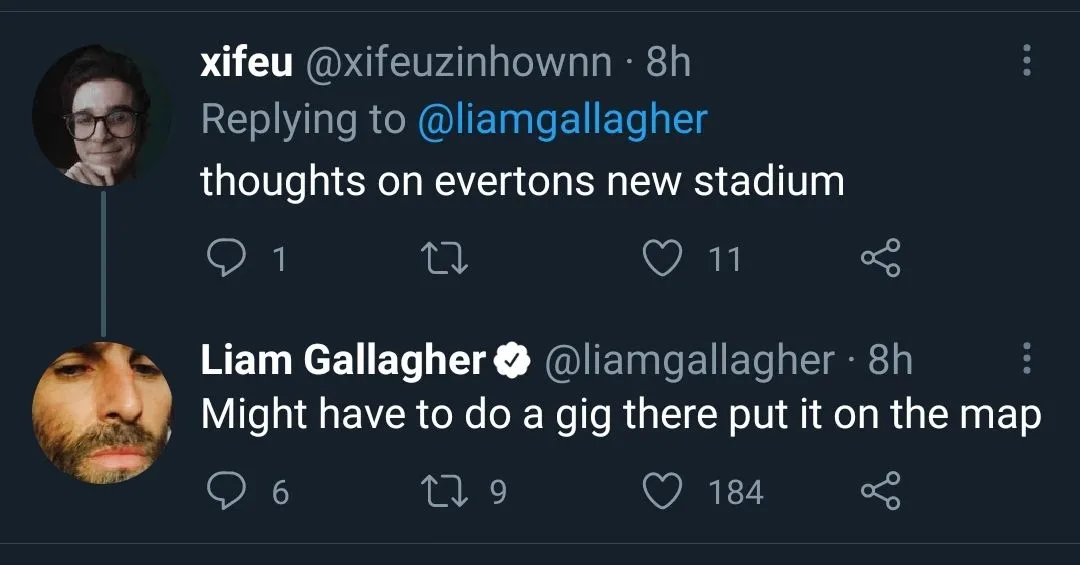Click Liam Gallagher's verified badge
Viewport: 1080px width, 565px height.
click(513, 360)
